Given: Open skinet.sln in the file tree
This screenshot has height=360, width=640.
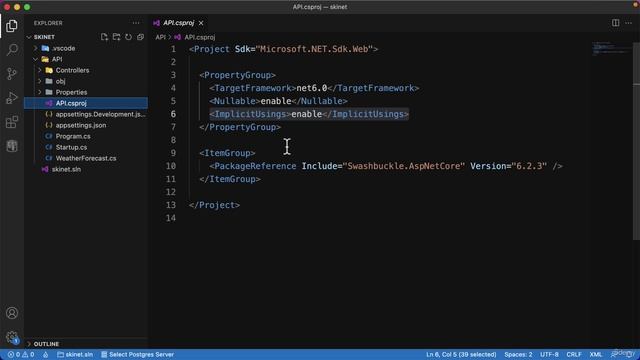Looking at the screenshot, I should point(86,169).
